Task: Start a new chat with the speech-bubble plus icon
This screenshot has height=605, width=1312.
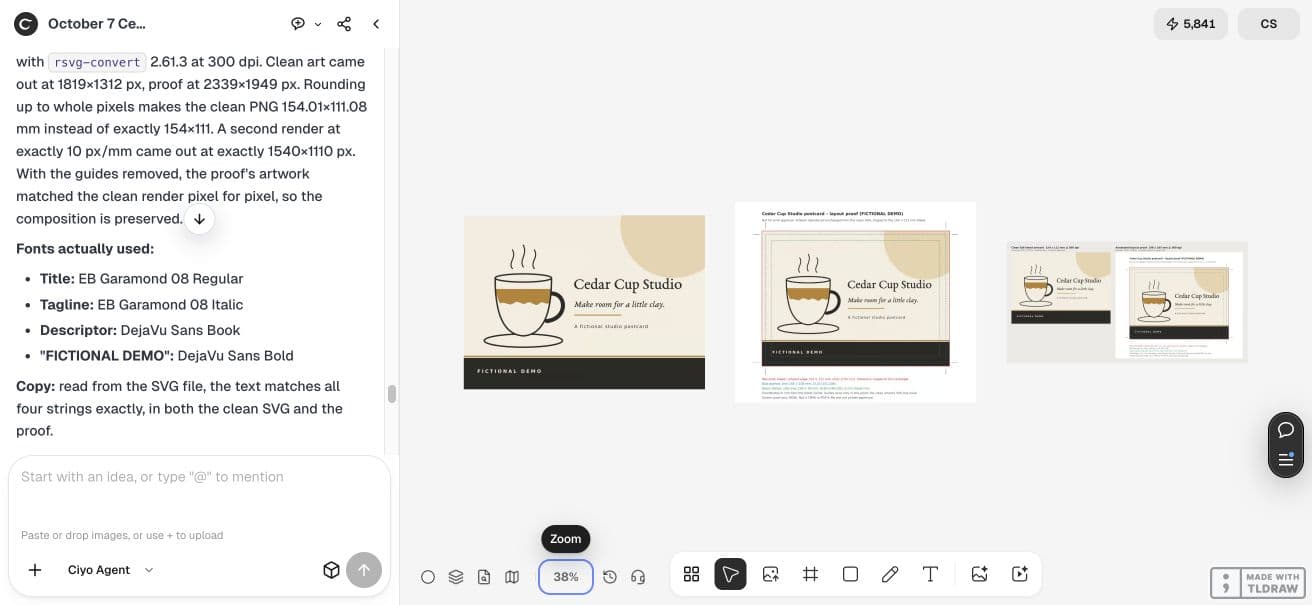Action: point(298,23)
